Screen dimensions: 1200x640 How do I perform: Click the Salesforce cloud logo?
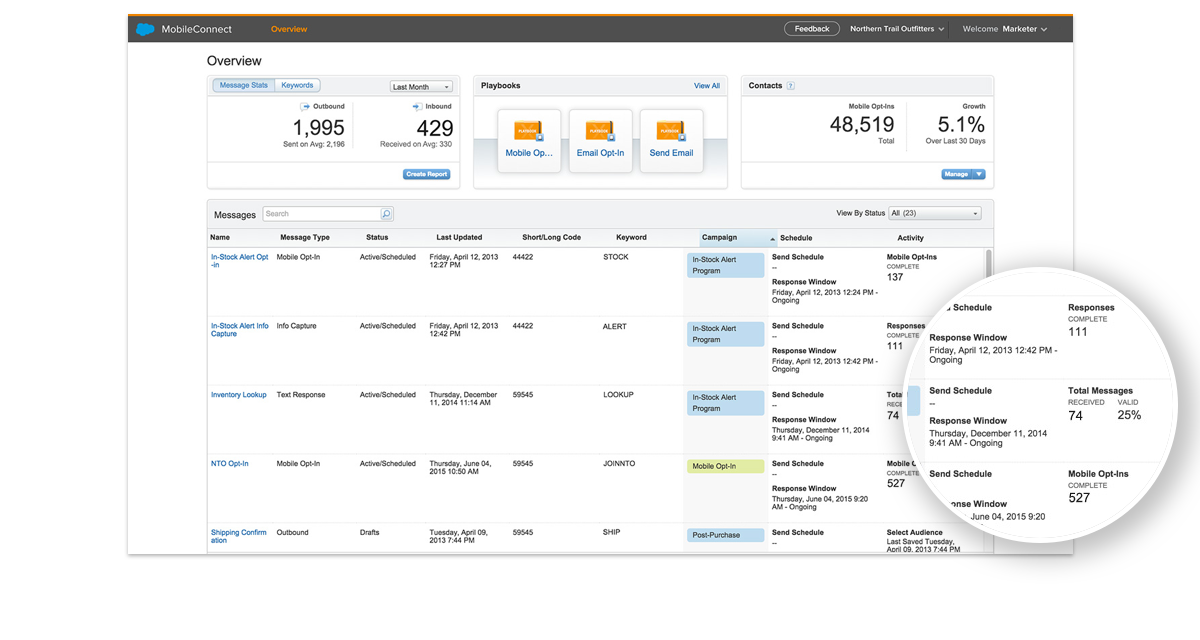tap(146, 29)
